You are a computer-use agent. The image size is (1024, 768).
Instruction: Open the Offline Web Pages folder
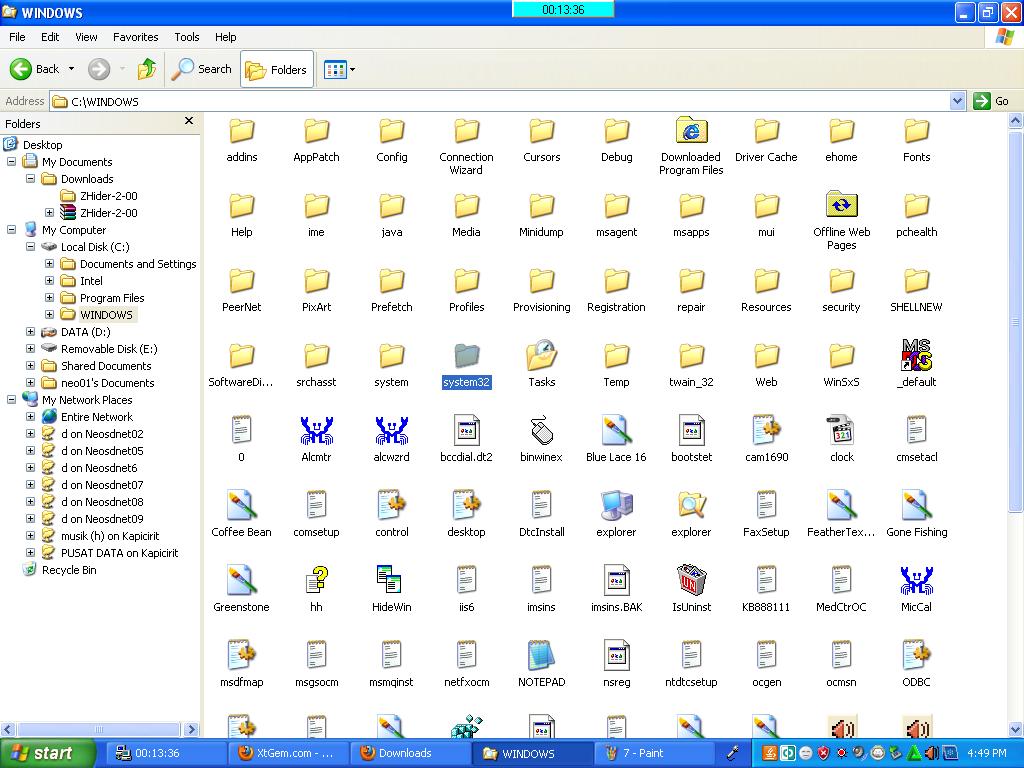point(841,206)
